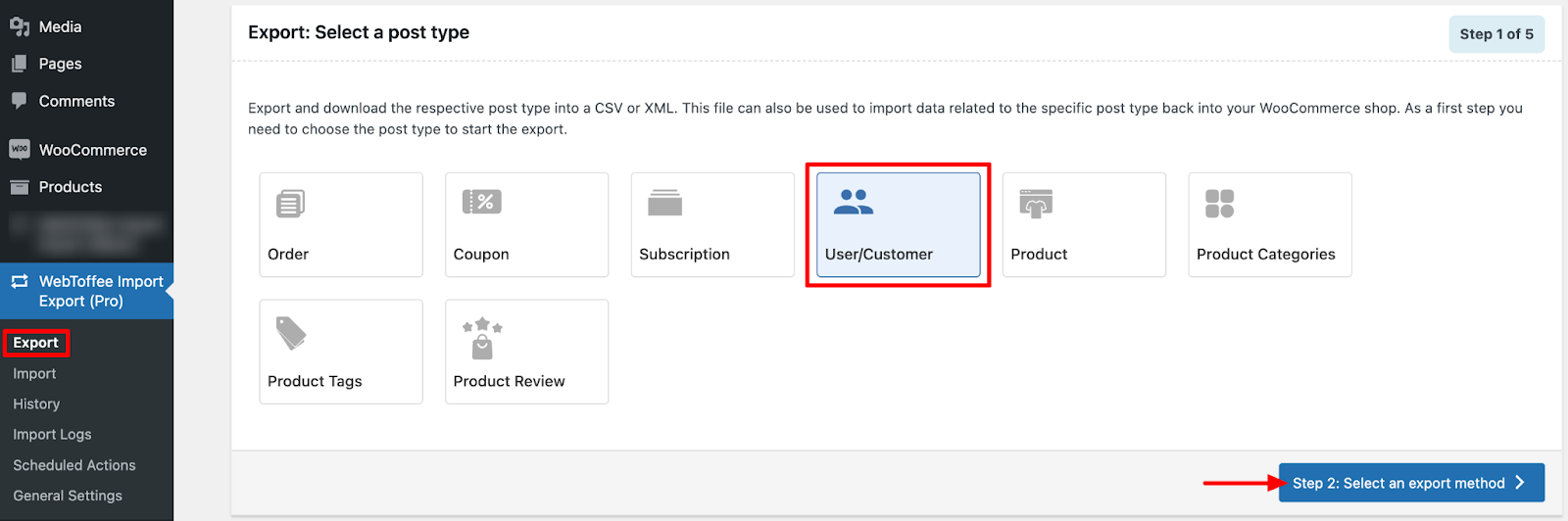1568x521 pixels.
Task: Click the Pages icon in sidebar
Action: click(x=20, y=64)
